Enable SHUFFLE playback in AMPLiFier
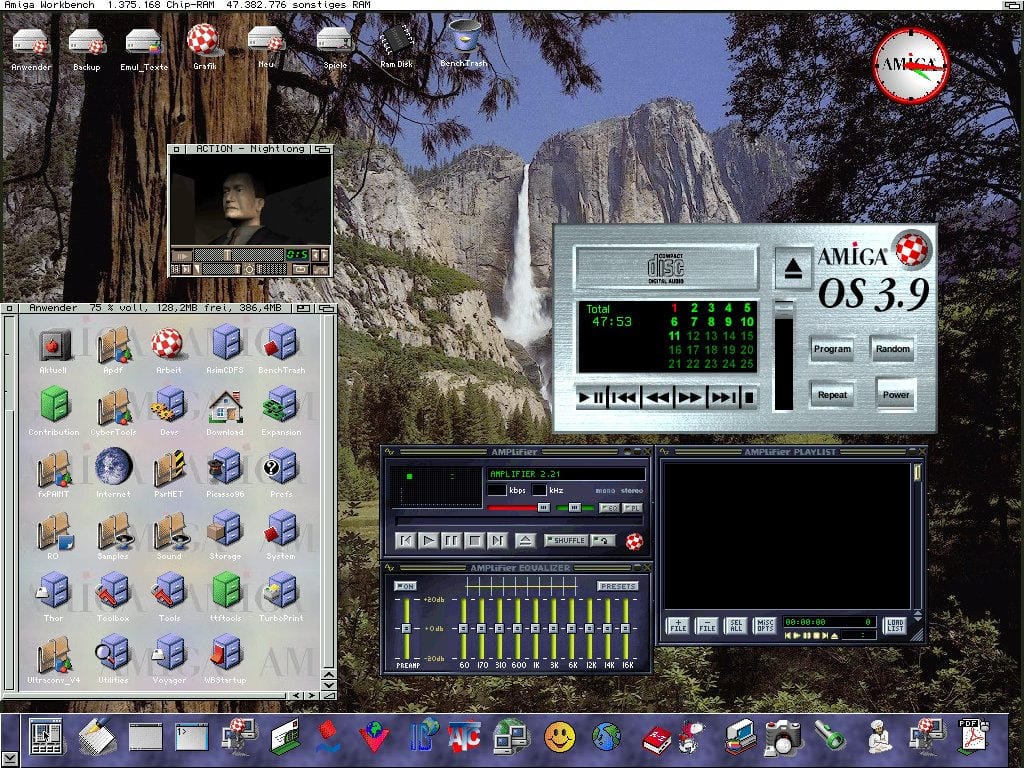Viewport: 1024px width, 768px height. [x=567, y=540]
